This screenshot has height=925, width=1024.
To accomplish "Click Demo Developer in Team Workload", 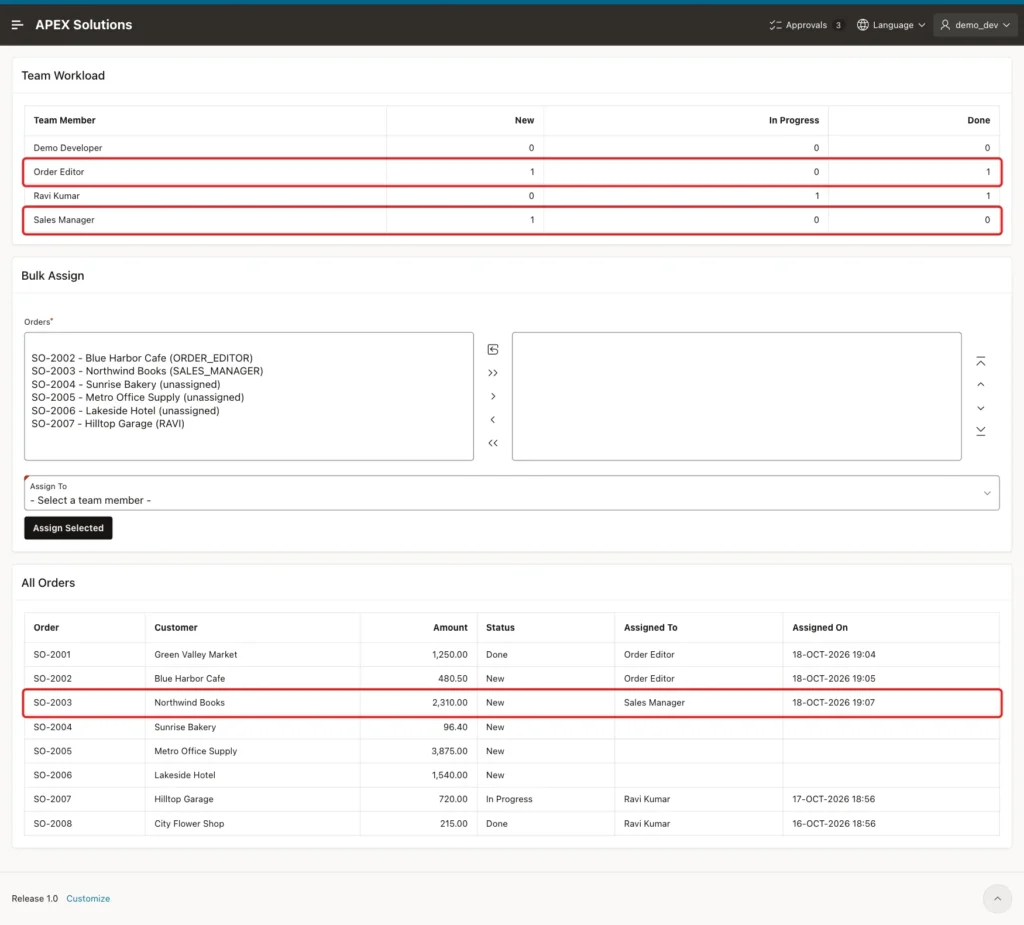I will coord(68,148).
